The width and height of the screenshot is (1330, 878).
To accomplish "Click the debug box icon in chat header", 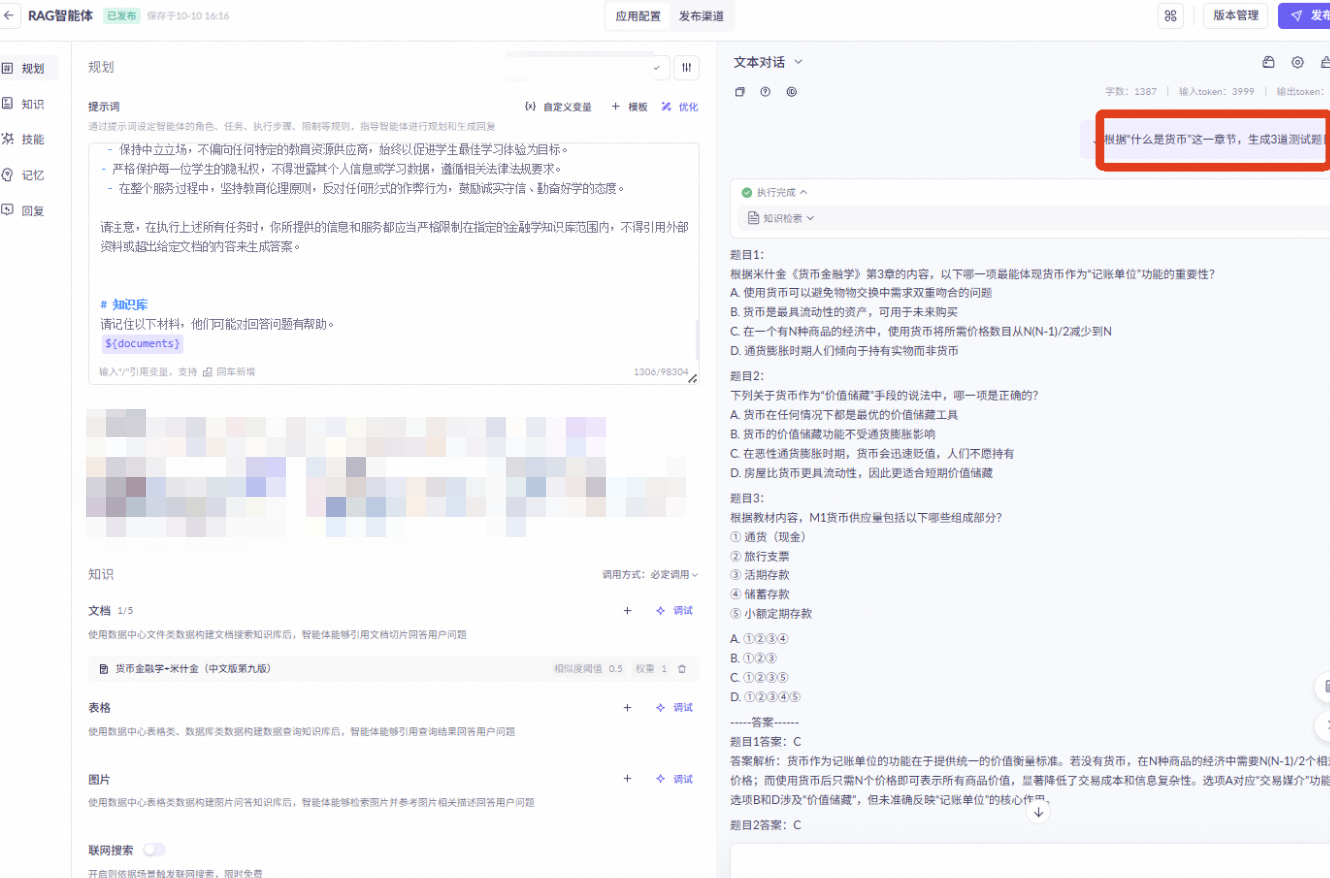I will click(1268, 62).
